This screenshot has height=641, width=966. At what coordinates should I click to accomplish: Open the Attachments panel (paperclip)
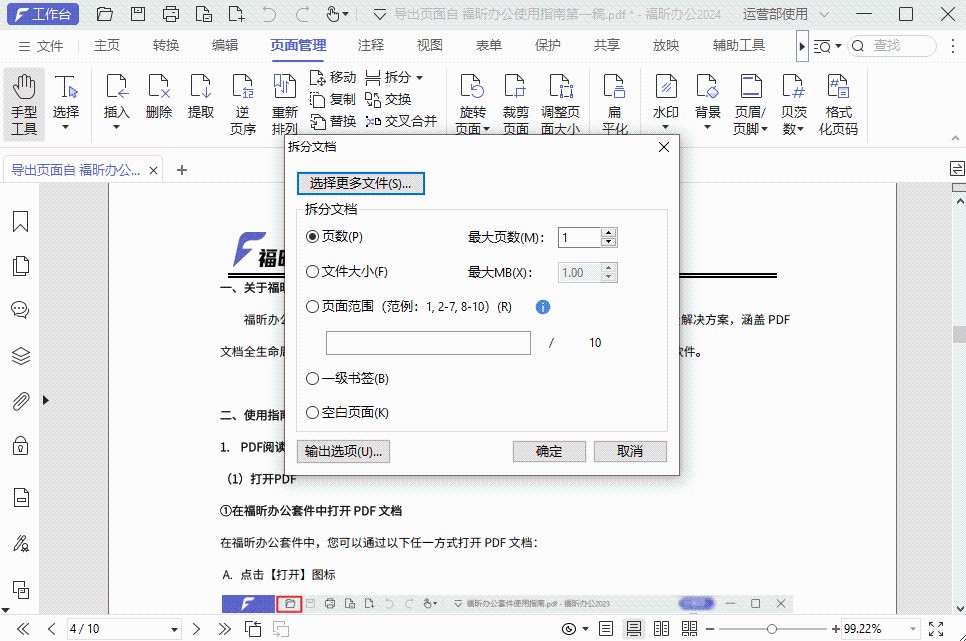click(x=20, y=401)
